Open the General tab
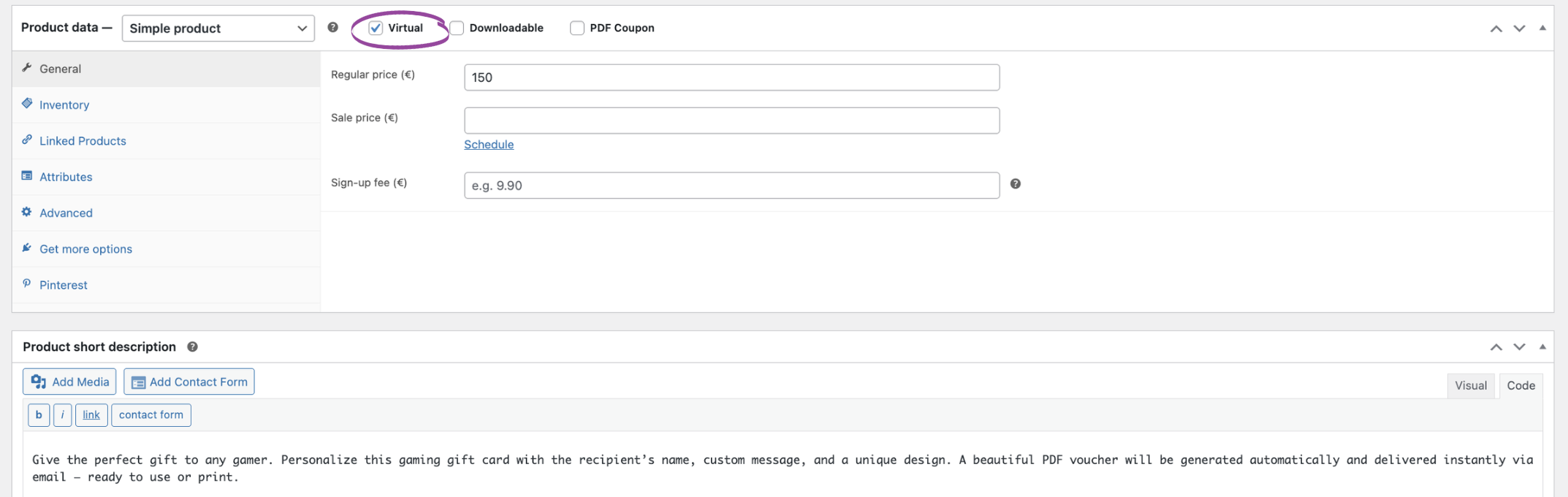 pos(167,69)
